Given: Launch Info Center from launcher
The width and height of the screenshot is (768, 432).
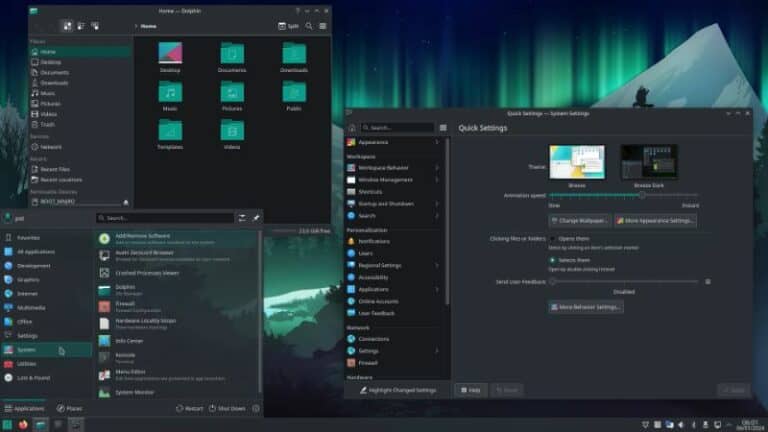Looking at the screenshot, I should click(x=177, y=341).
